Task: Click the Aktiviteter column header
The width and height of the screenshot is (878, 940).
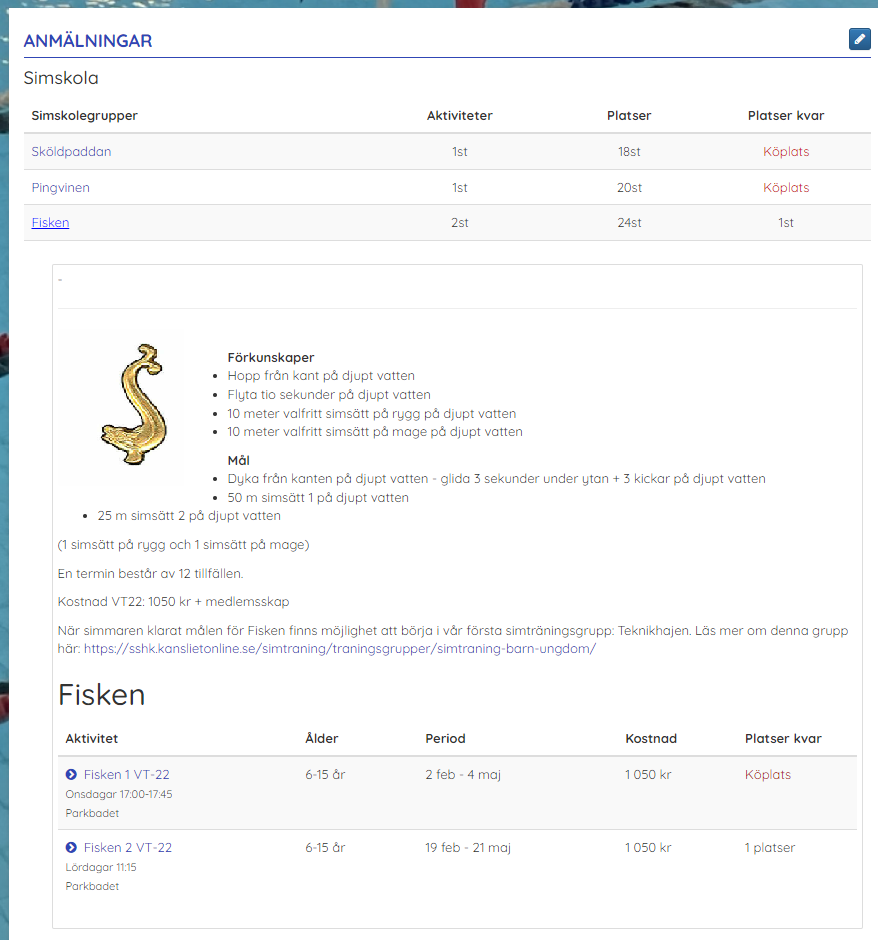Action: (460, 116)
